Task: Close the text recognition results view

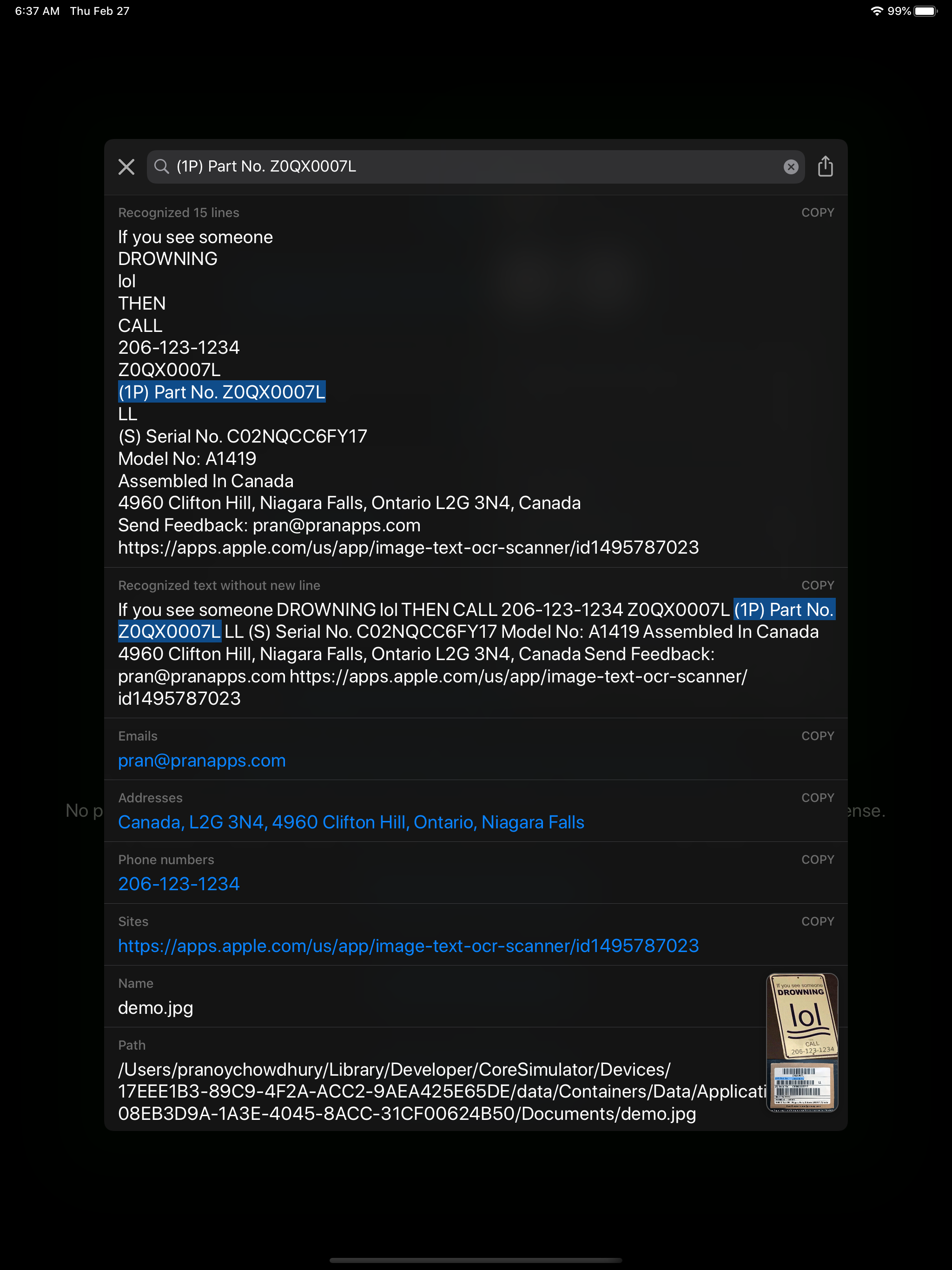Action: coord(126,166)
